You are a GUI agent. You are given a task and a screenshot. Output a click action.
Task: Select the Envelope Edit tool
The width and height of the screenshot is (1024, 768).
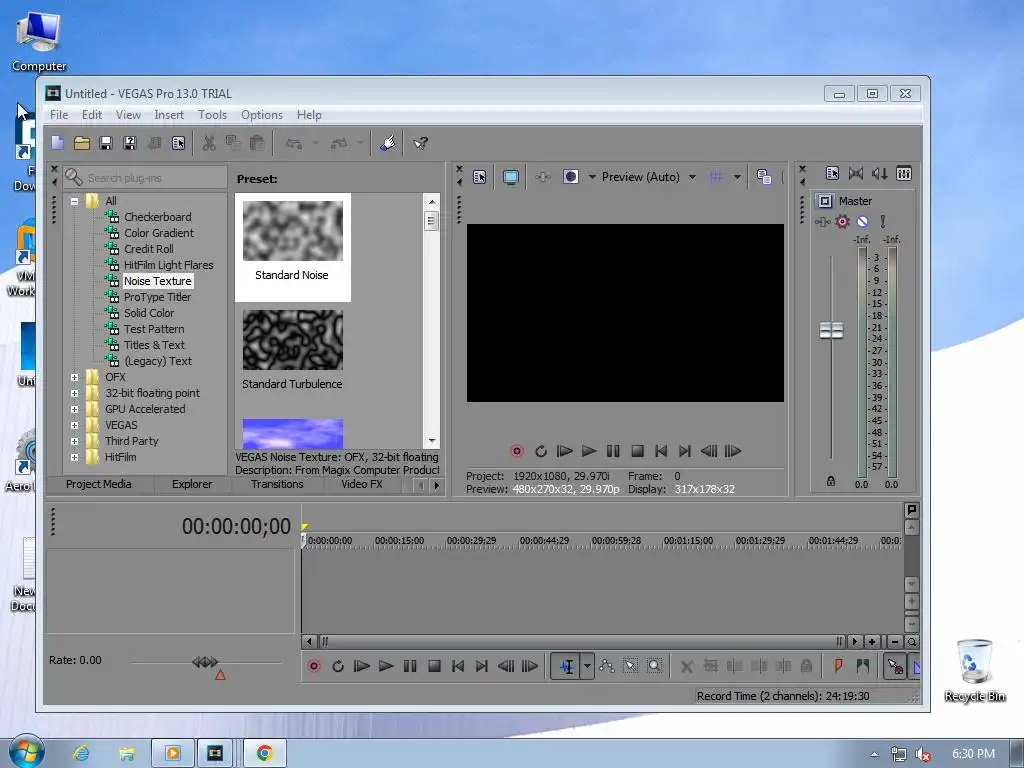(607, 666)
